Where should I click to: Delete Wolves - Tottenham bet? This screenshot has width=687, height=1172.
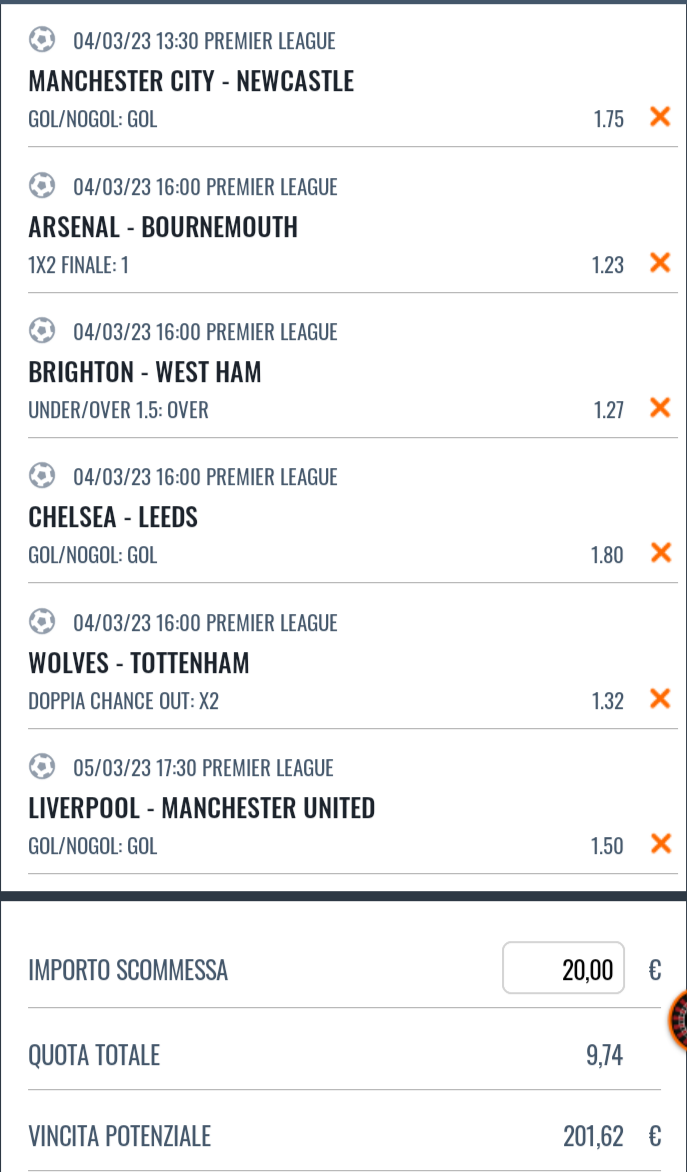click(x=660, y=699)
